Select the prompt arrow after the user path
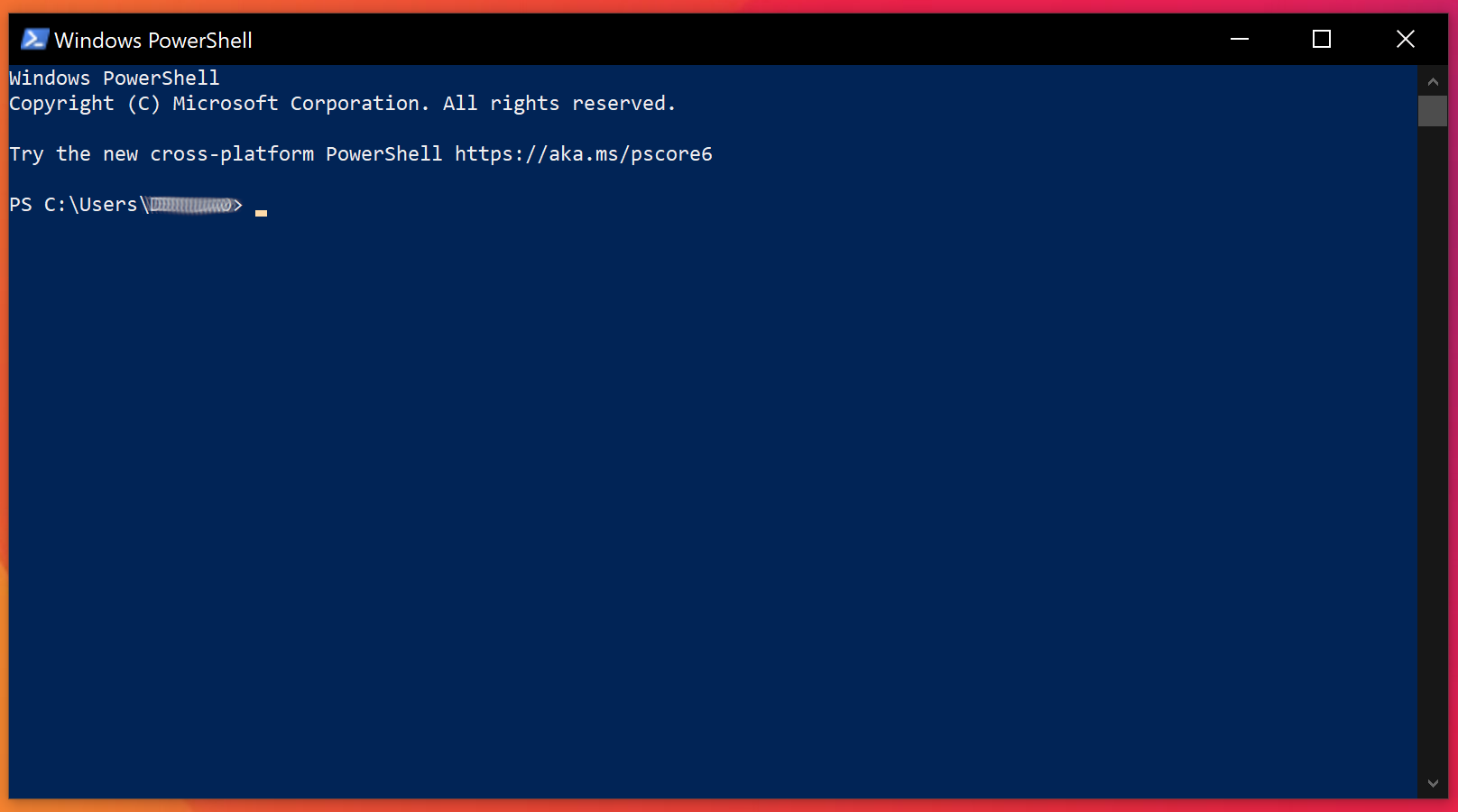The image size is (1458, 812). click(x=239, y=205)
